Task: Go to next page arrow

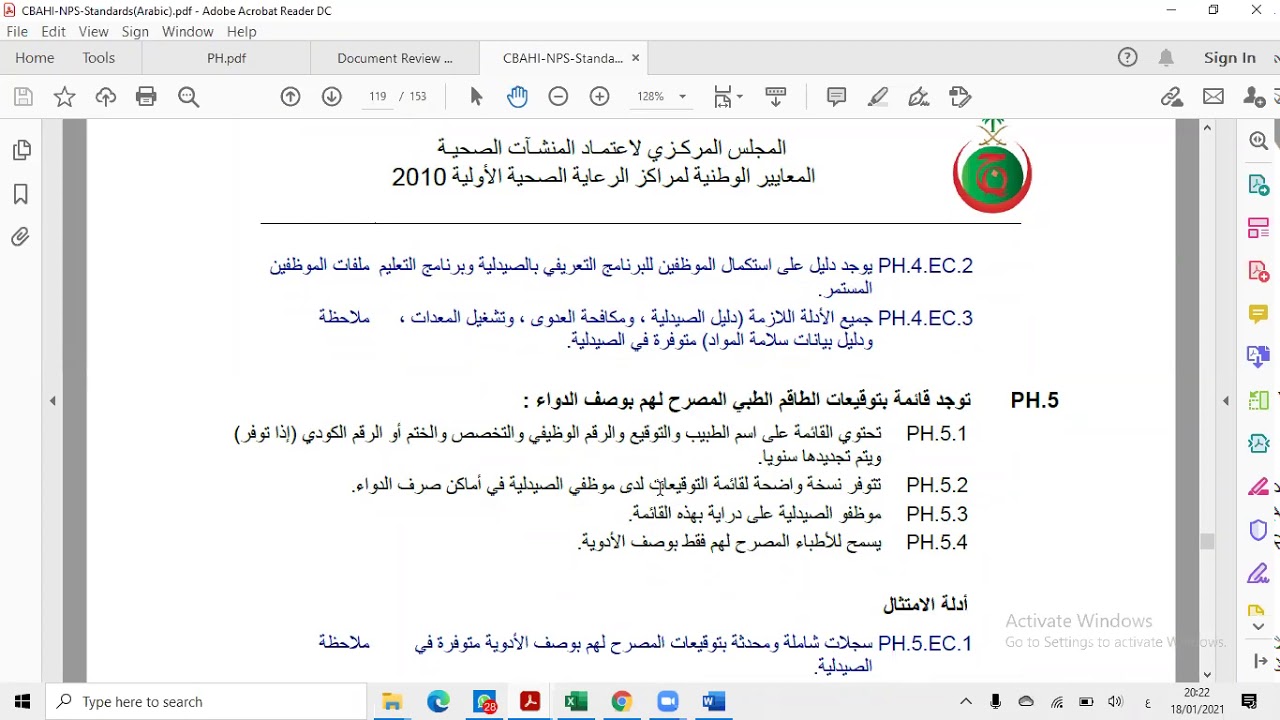Action: [x=332, y=97]
